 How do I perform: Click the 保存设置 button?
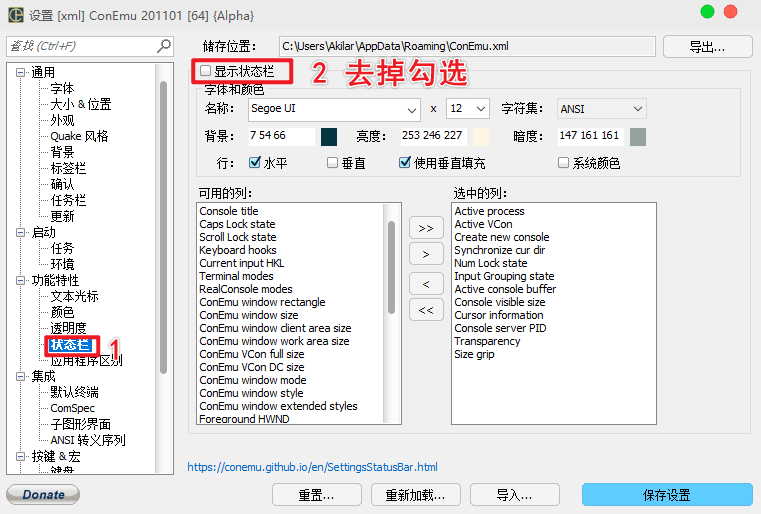666,495
